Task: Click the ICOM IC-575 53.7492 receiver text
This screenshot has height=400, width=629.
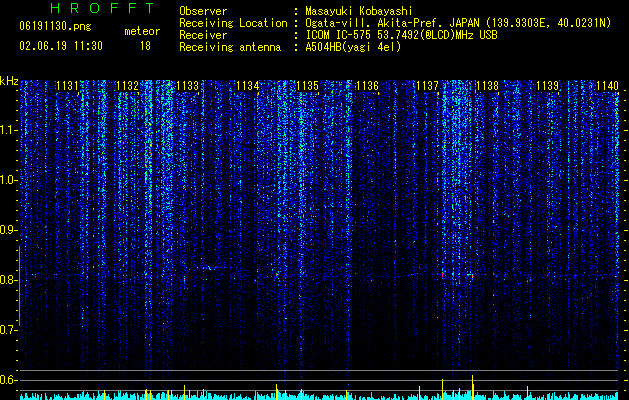Action: [401, 35]
